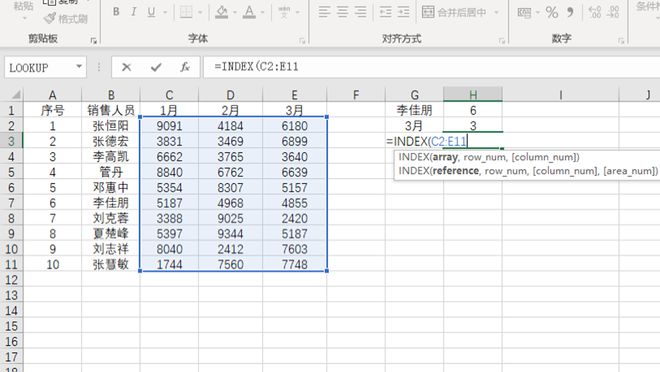This screenshot has height=372, width=660.
Task: Click the 2月 column header cell
Action: coord(230,110)
